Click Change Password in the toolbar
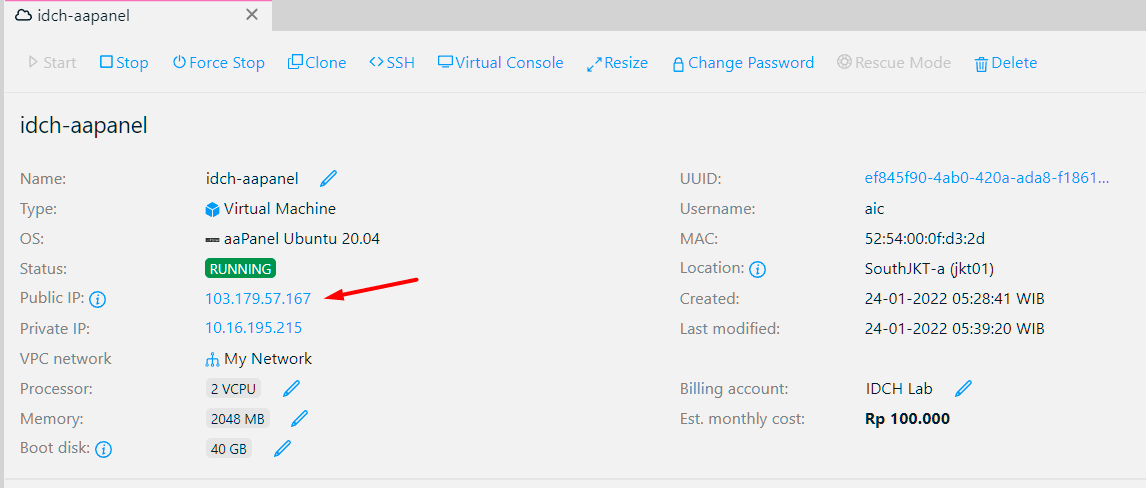Image resolution: width=1146 pixels, height=488 pixels. click(x=742, y=62)
